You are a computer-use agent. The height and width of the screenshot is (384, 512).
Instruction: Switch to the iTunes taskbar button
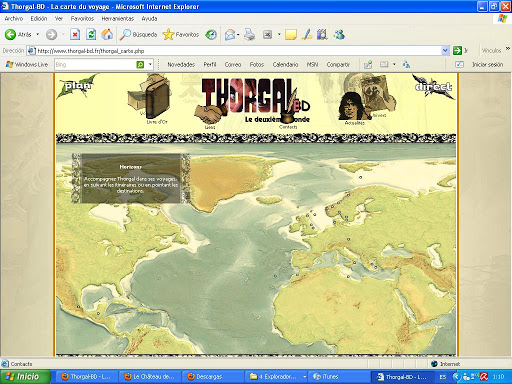point(326,377)
